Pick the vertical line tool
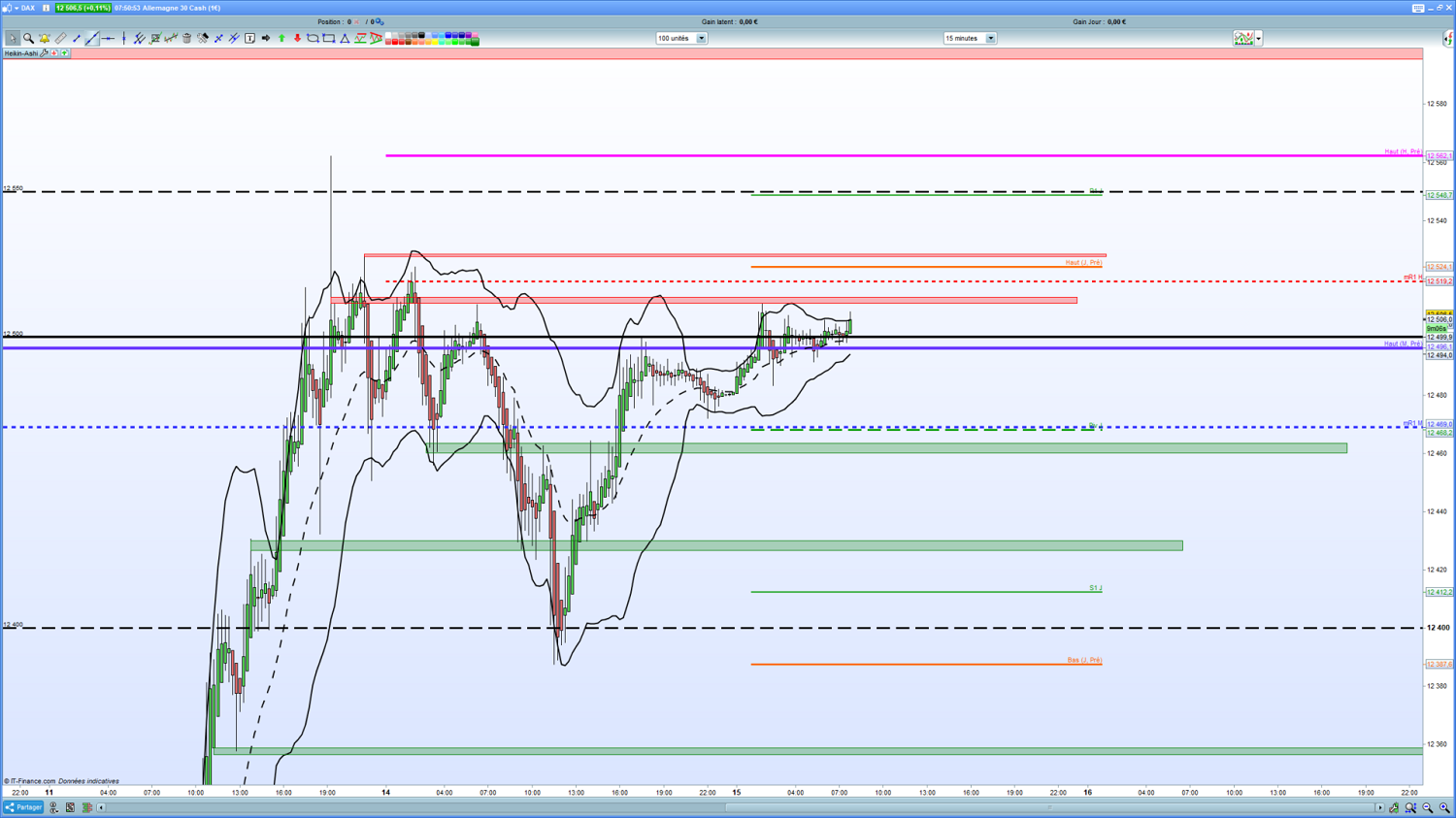Viewport: 1456px width, 818px height. pos(123,39)
